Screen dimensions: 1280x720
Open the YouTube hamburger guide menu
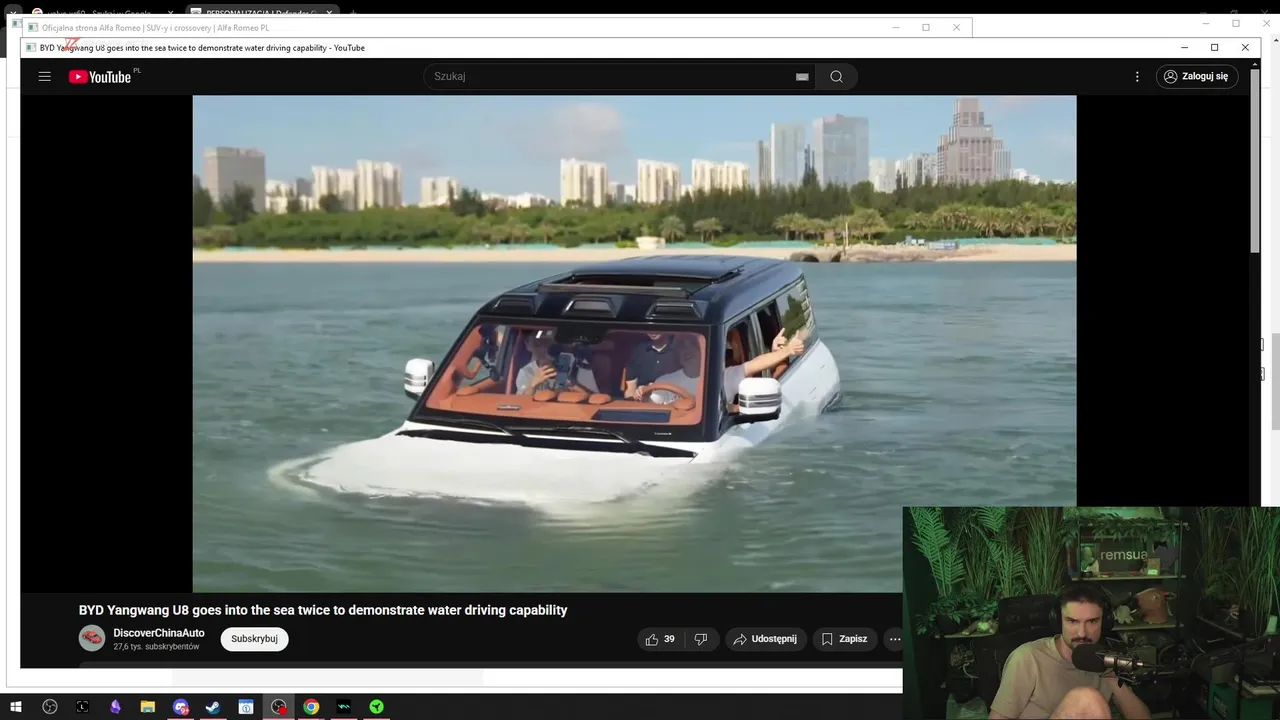[x=44, y=76]
